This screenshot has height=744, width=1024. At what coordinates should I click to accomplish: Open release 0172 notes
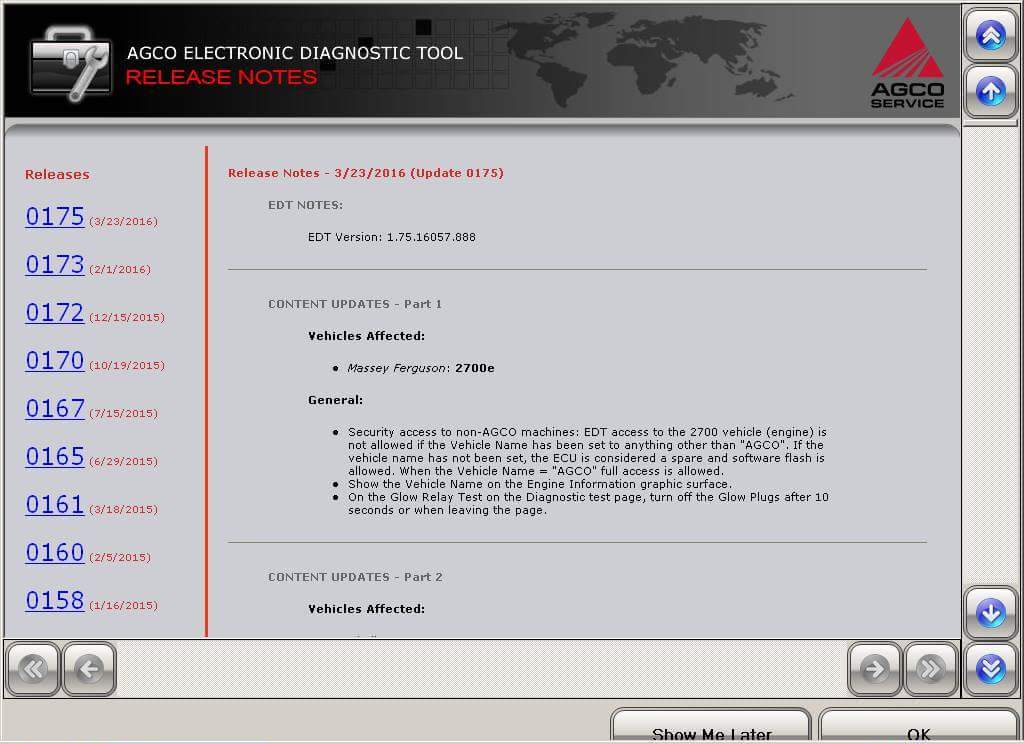(55, 312)
